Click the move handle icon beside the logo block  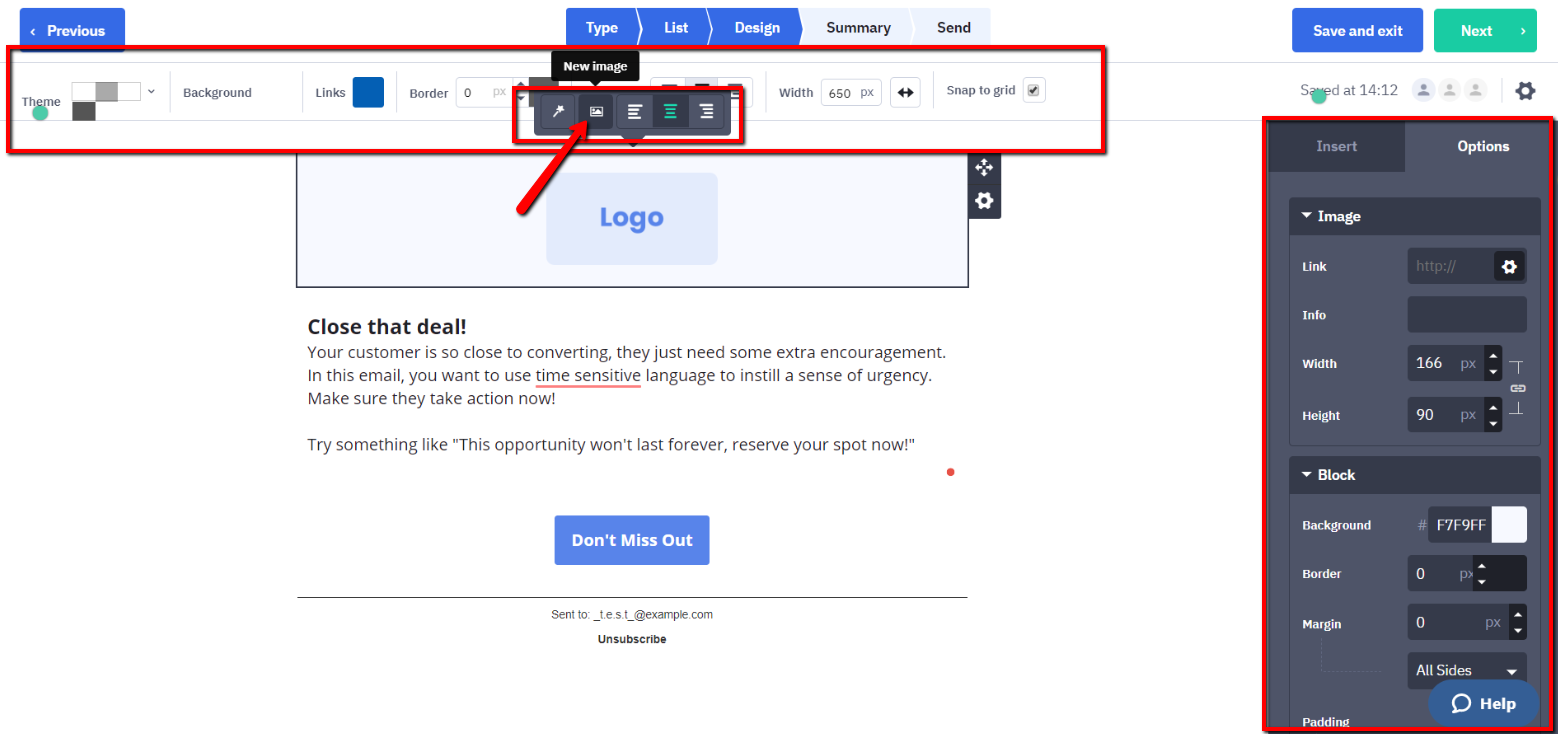click(x=984, y=168)
